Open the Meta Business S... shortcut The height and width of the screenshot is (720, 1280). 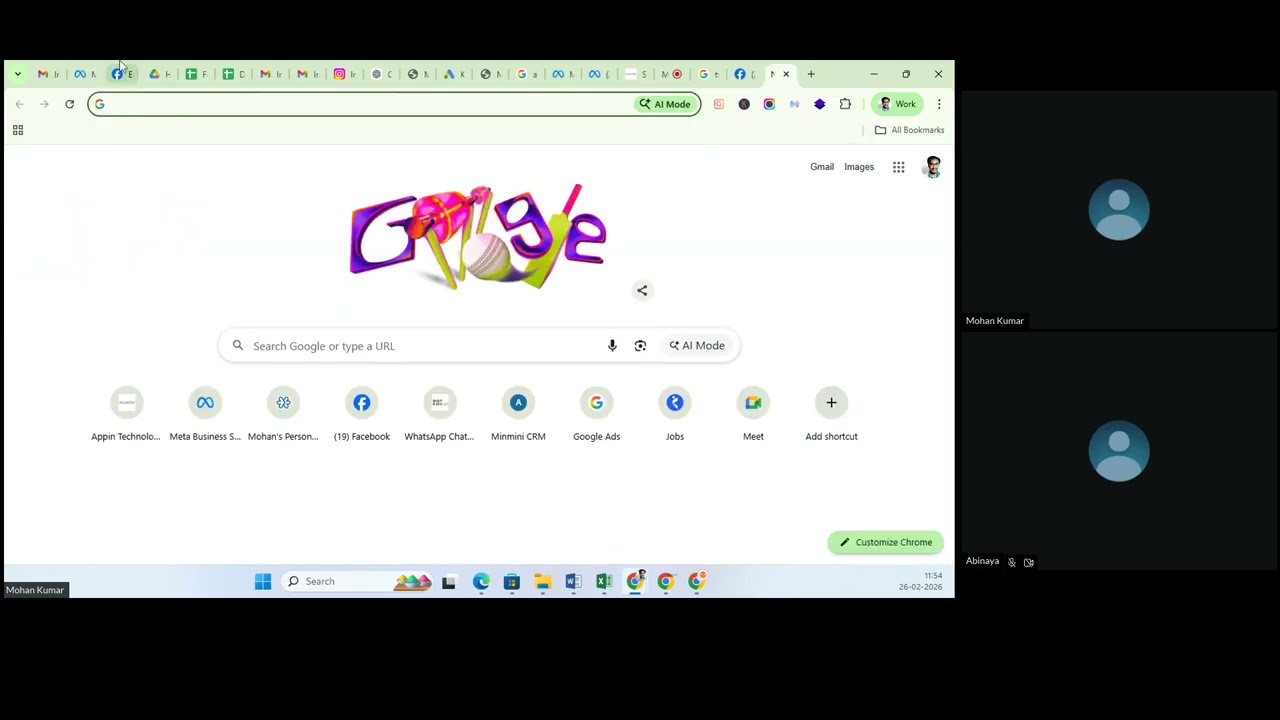coord(205,414)
